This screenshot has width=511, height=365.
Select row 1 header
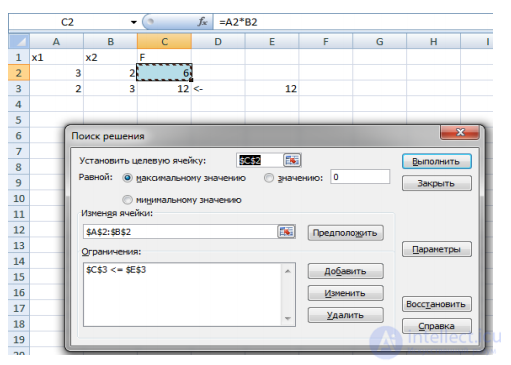[19, 57]
